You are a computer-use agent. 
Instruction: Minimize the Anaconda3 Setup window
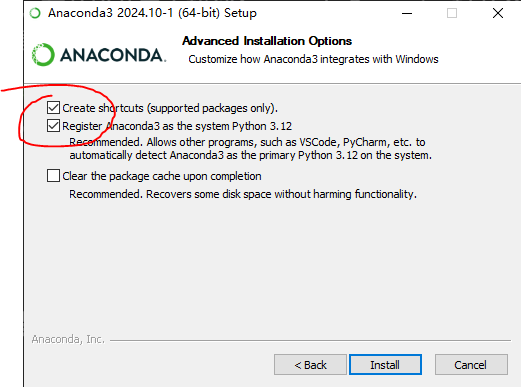point(407,13)
